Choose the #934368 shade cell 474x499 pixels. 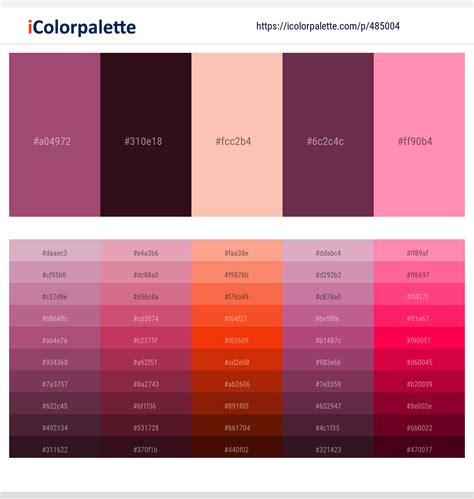55,360
